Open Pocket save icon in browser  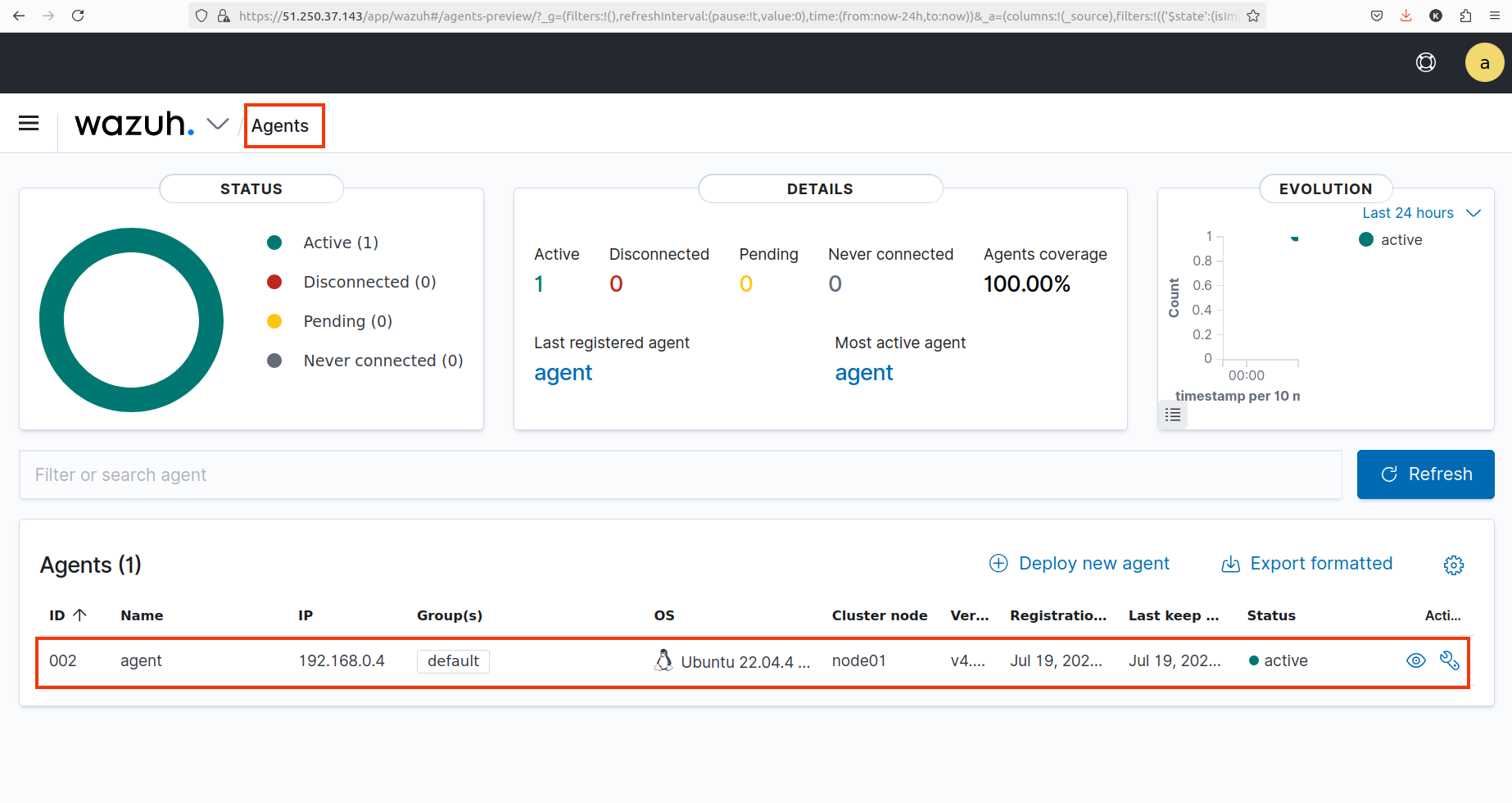pos(1377,16)
